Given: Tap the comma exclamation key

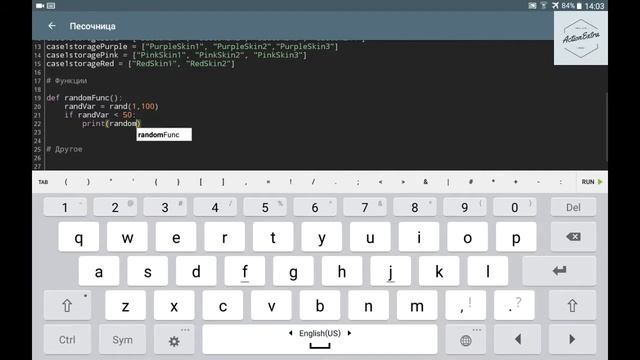Looking at the screenshot, I should point(465,305).
